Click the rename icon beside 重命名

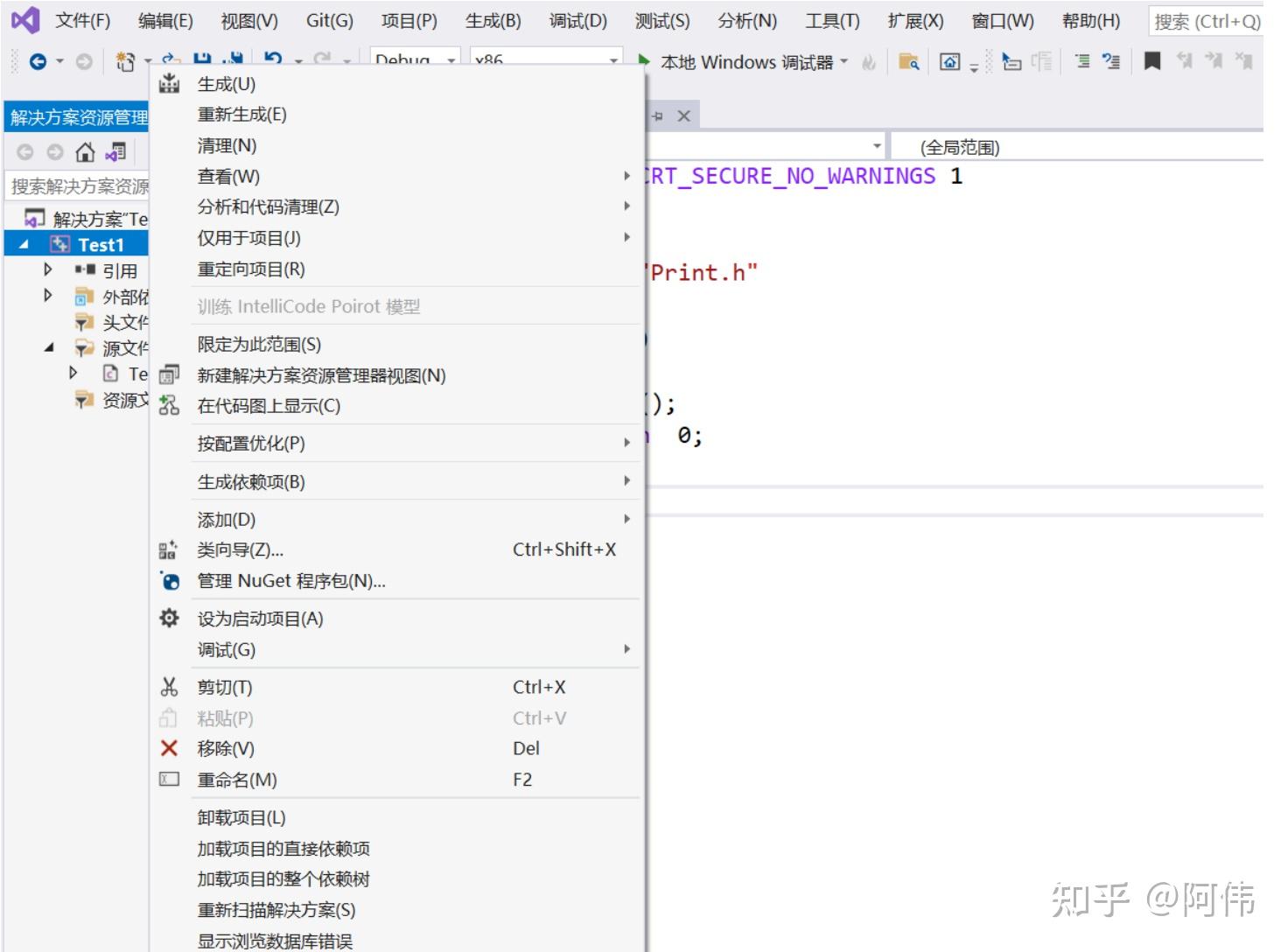point(169,779)
